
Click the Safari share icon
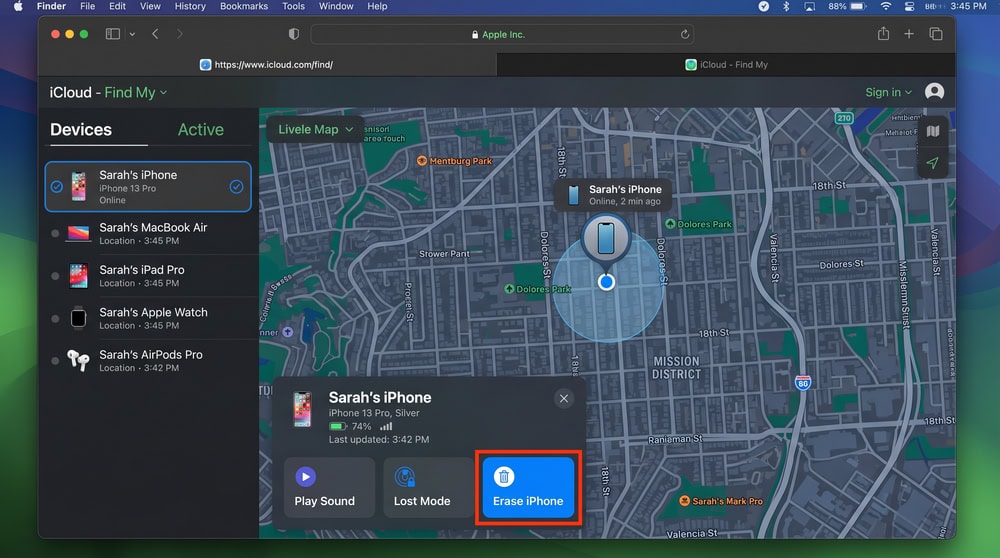coord(883,34)
